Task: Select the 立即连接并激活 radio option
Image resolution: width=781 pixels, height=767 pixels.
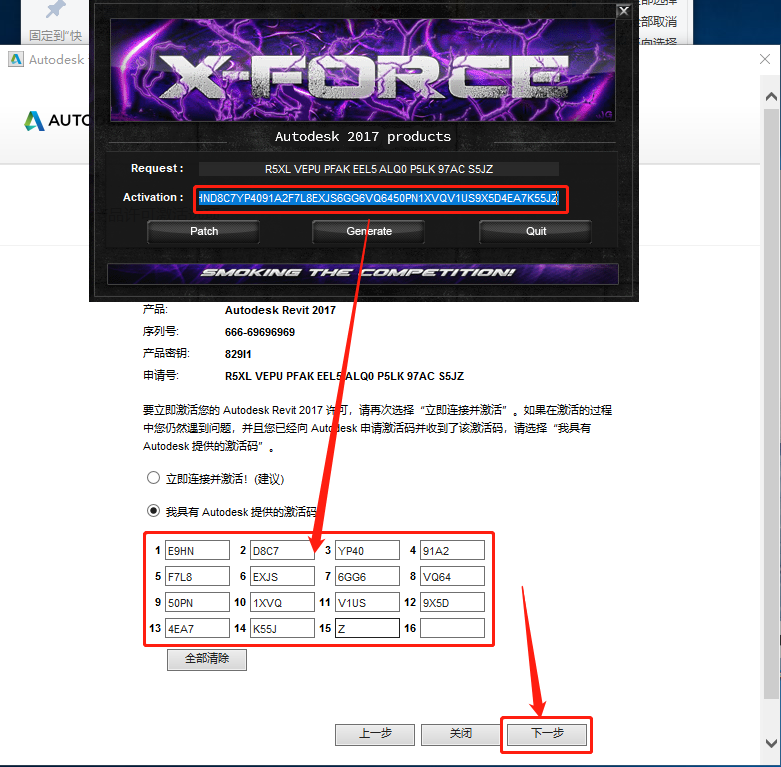Action: [x=153, y=478]
